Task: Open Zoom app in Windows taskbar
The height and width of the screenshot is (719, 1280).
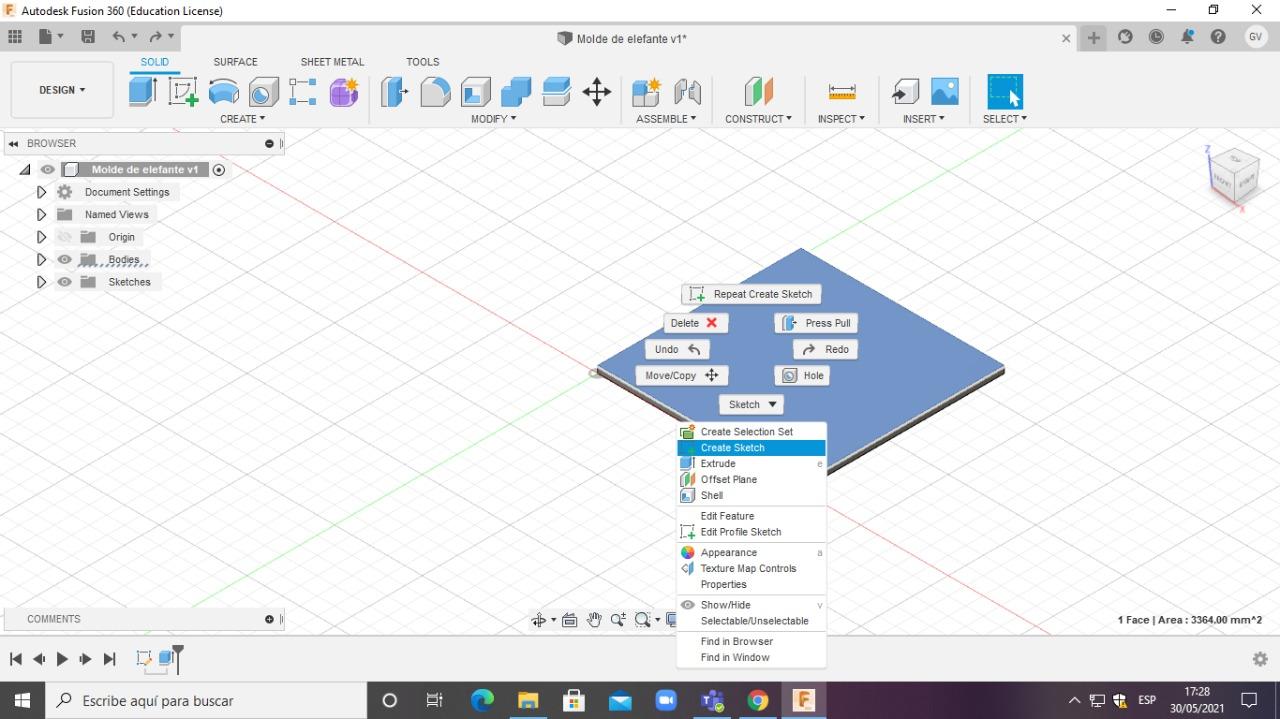Action: [666, 701]
